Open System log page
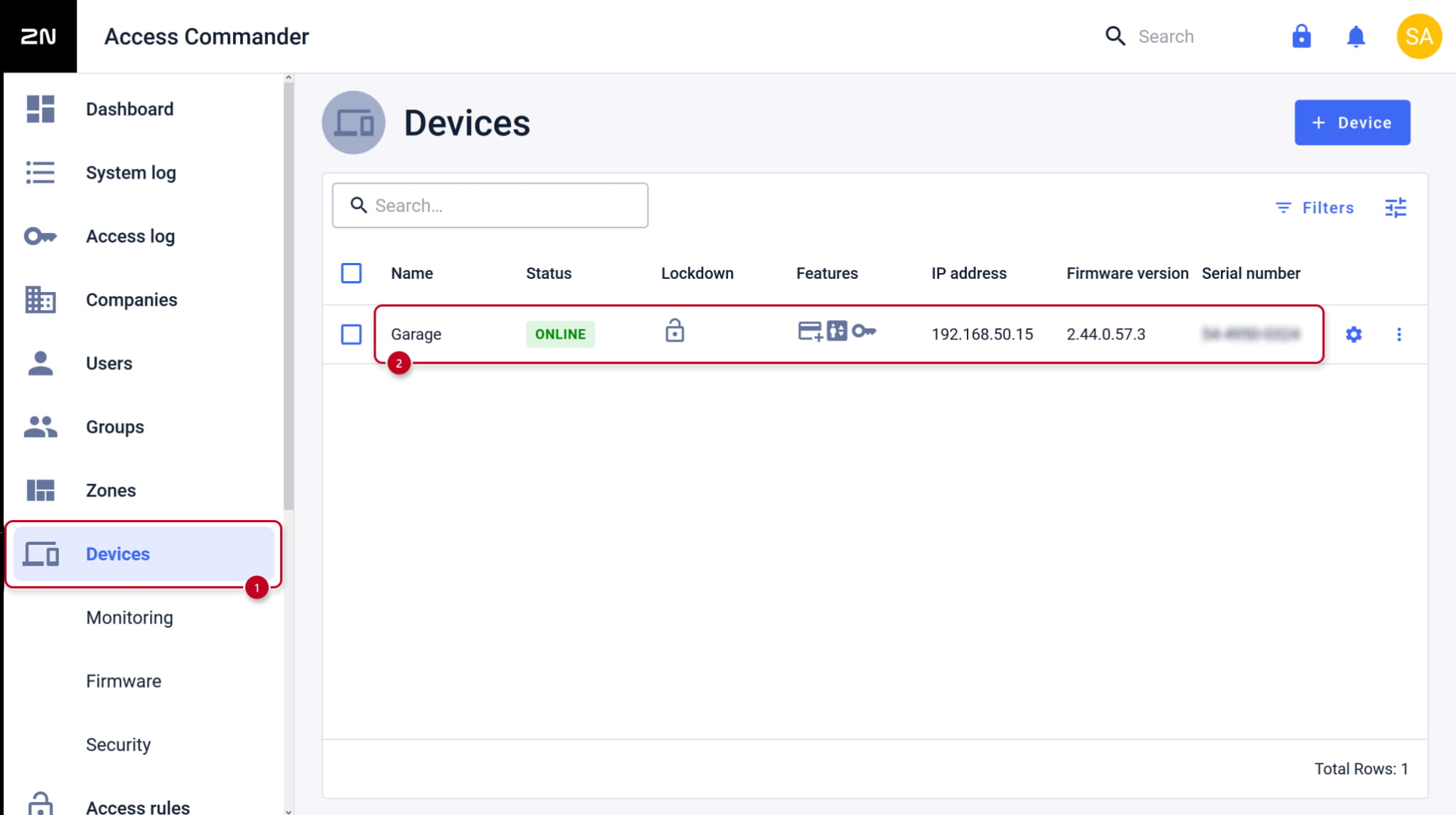 pyautogui.click(x=131, y=173)
